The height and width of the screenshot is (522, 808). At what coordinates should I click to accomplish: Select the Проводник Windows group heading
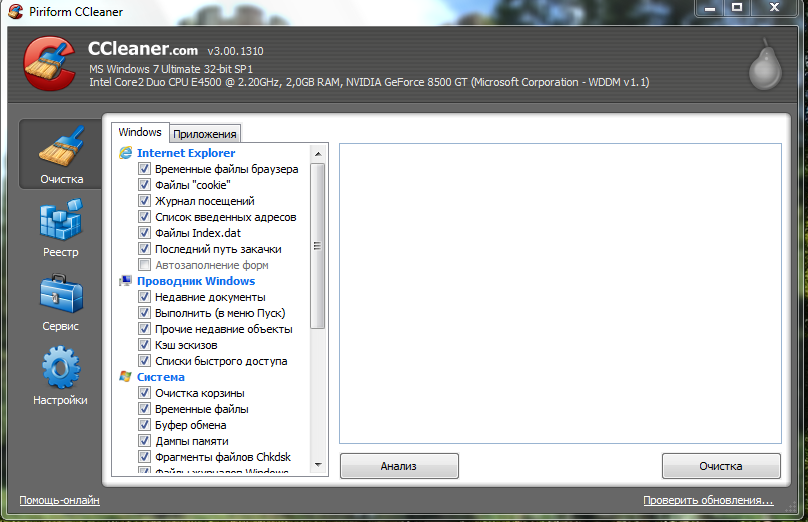click(196, 281)
